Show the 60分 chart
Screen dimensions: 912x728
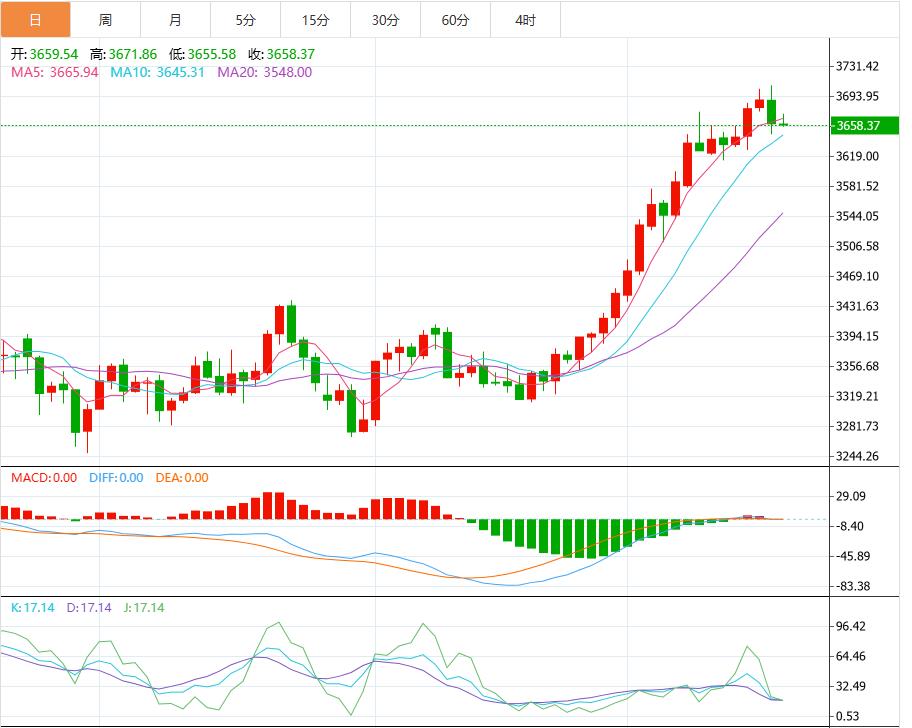(x=455, y=20)
